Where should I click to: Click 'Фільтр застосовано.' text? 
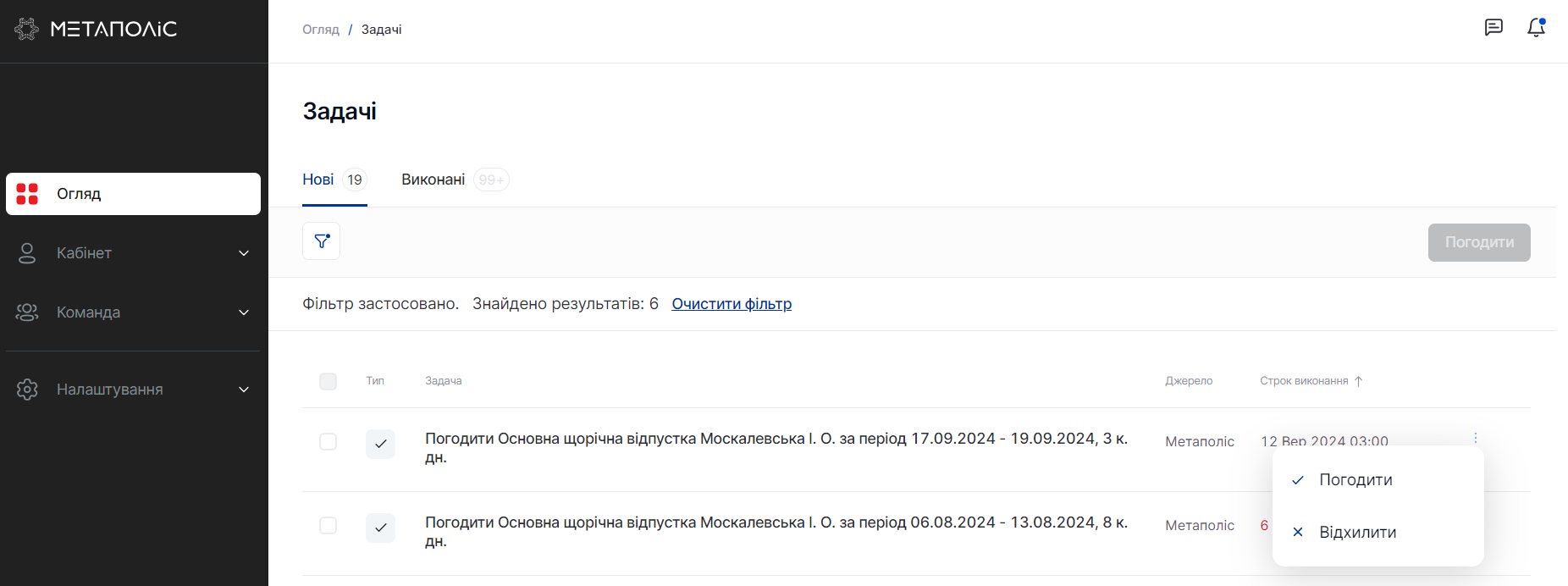click(x=381, y=304)
